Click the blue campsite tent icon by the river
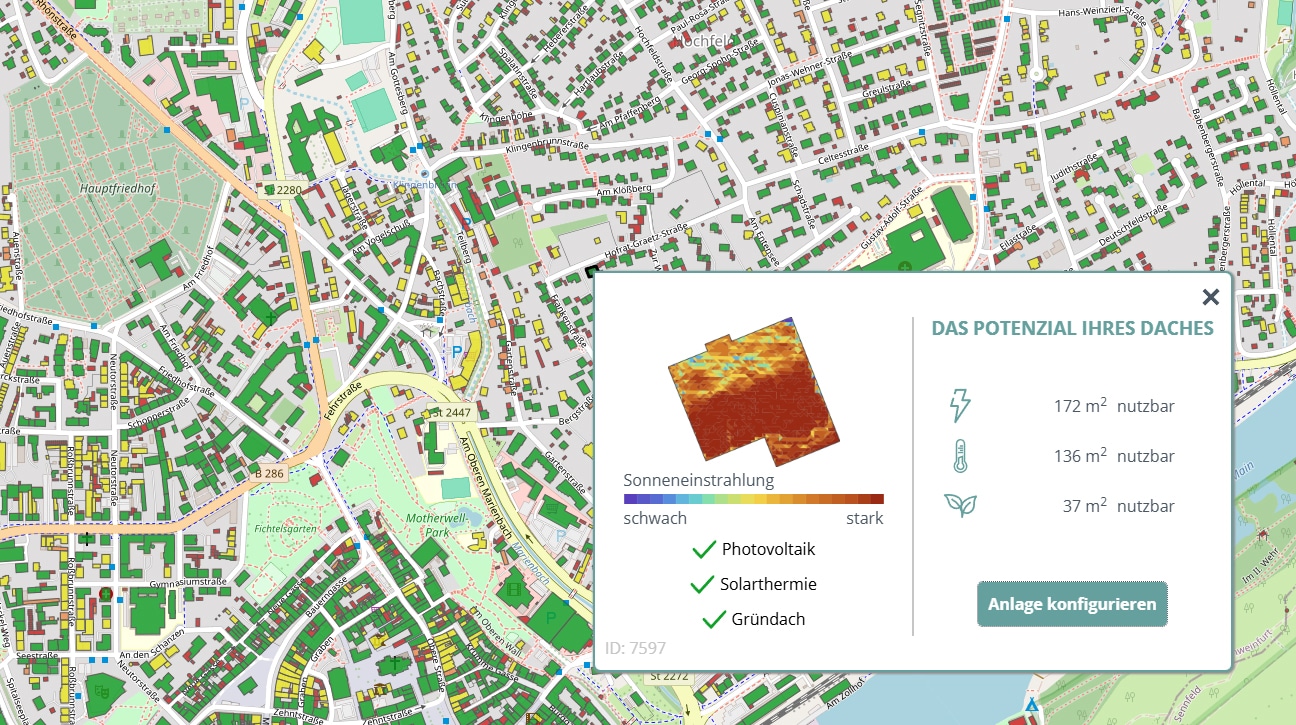Image resolution: width=1296 pixels, height=725 pixels. click(1031, 707)
